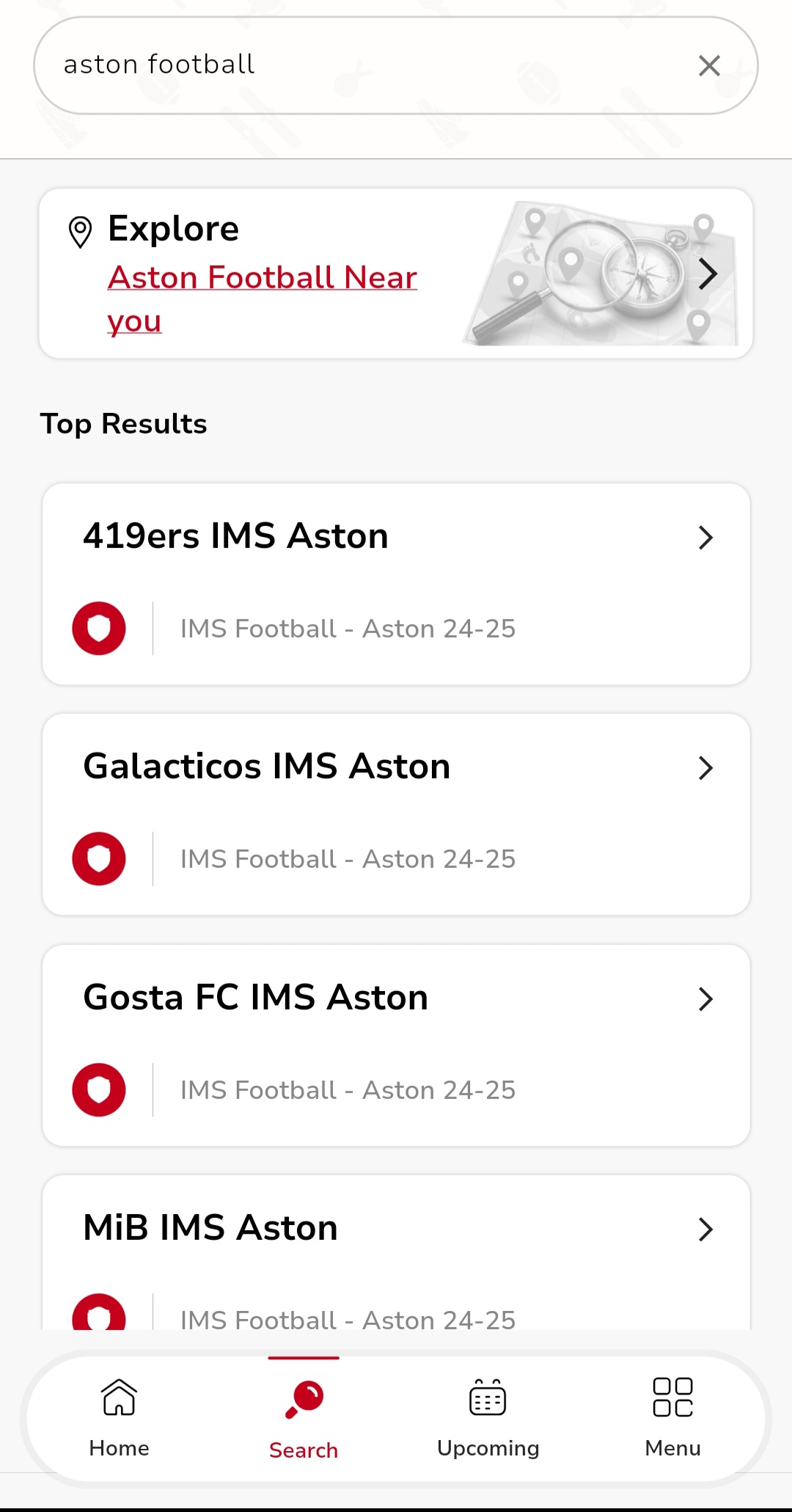Tap the red shield logo of Gosta FC IMS Aston
The image size is (792, 1512).
(x=99, y=1089)
